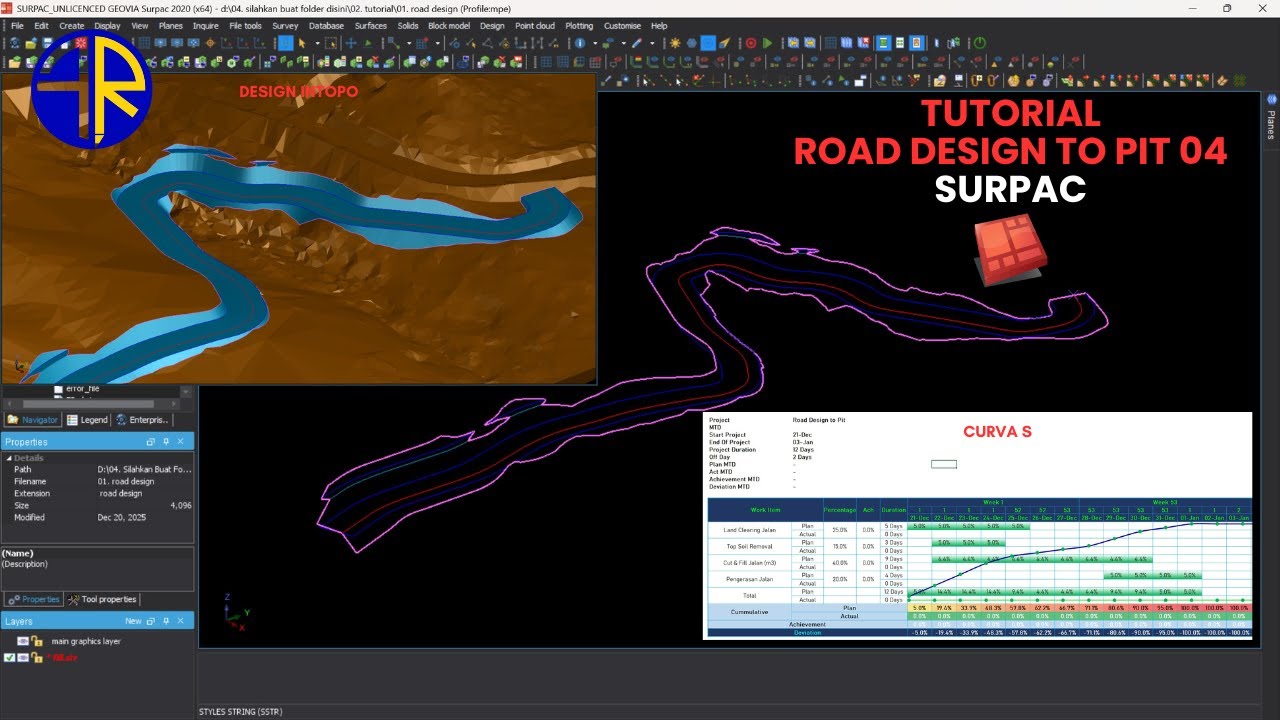Close the Properties panel

(181, 441)
